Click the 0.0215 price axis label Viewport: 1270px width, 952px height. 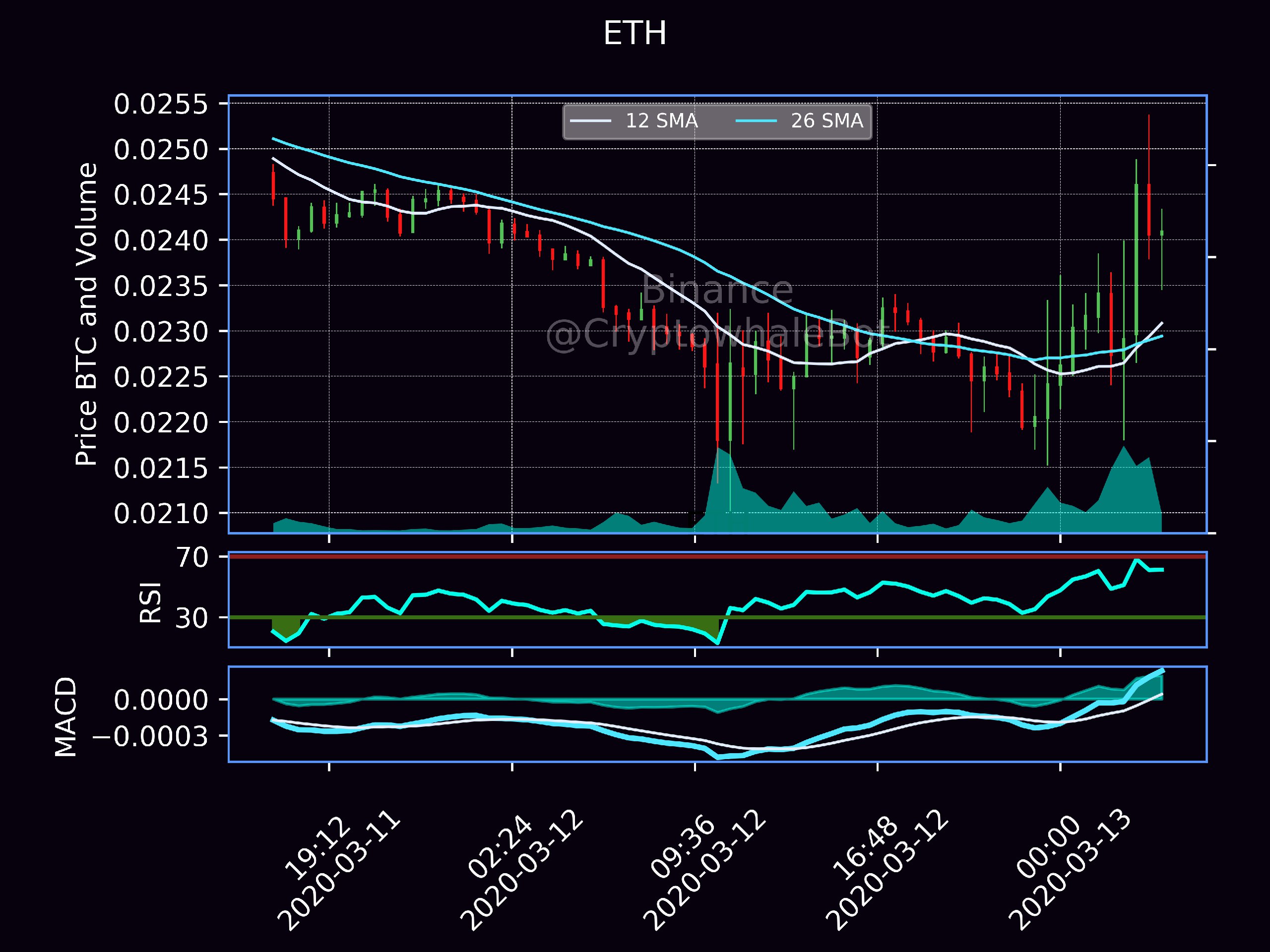click(x=161, y=468)
